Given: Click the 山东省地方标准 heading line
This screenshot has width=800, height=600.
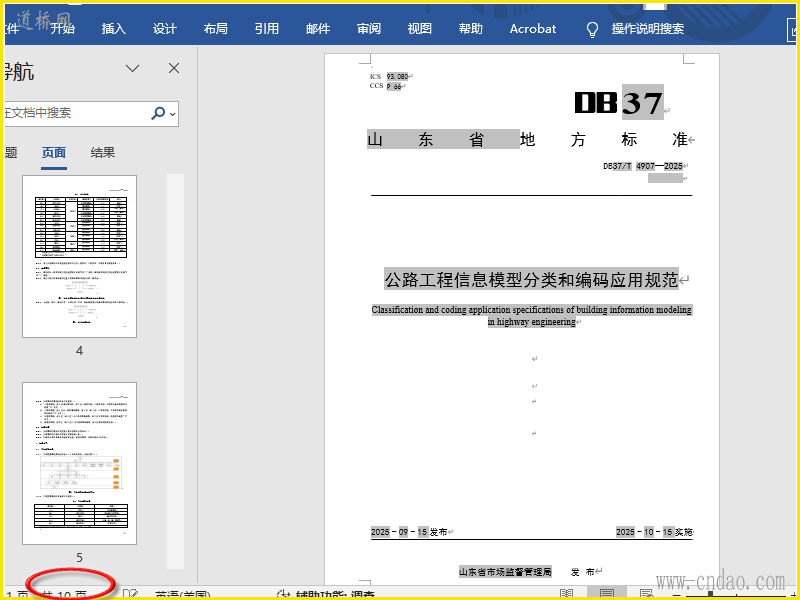Looking at the screenshot, I should (528, 139).
